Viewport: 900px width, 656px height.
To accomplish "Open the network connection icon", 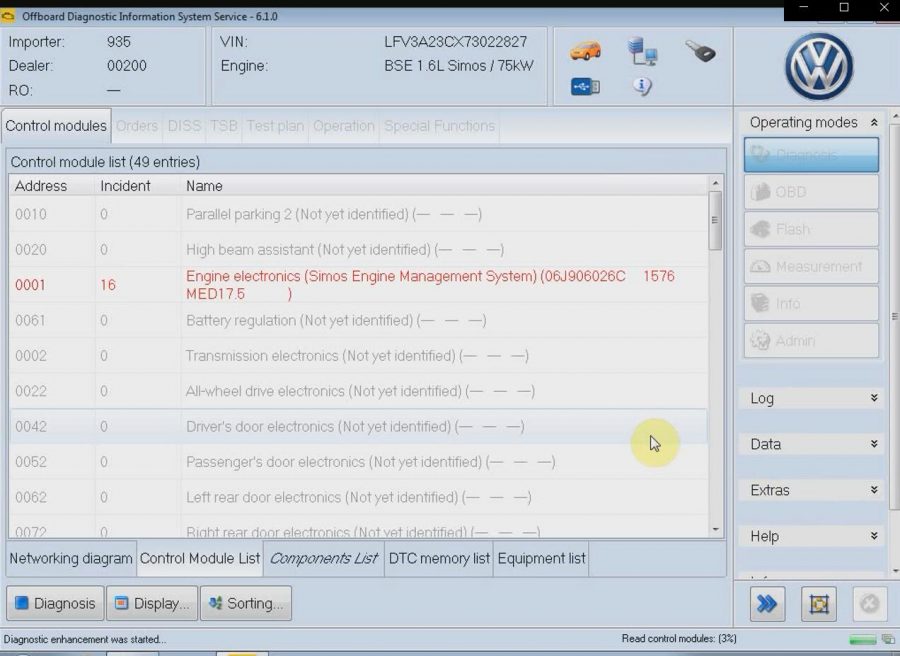I will (641, 50).
